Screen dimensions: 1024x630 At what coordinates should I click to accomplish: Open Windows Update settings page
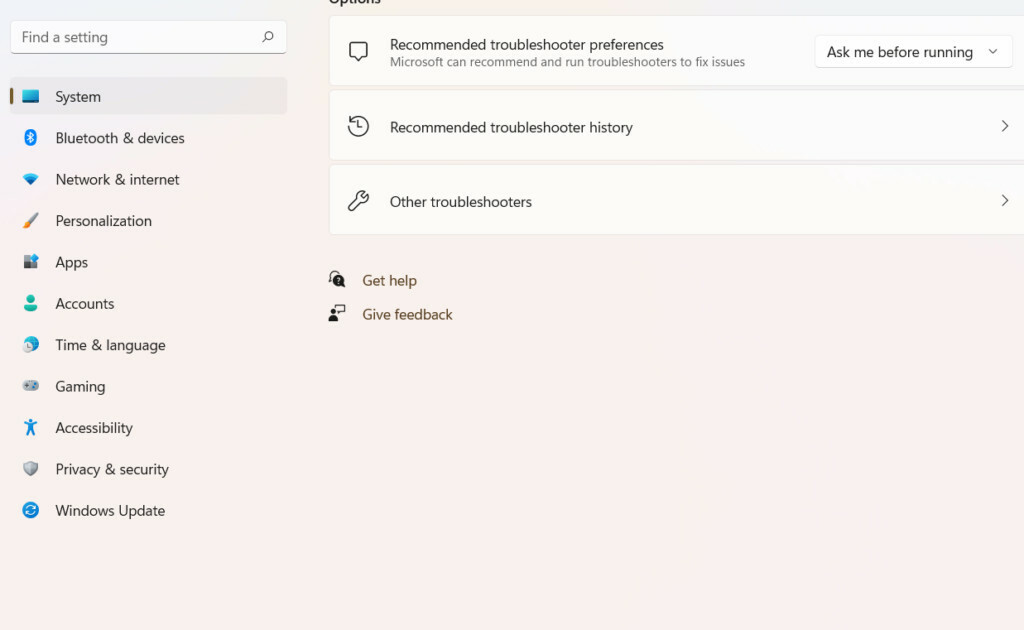point(110,510)
